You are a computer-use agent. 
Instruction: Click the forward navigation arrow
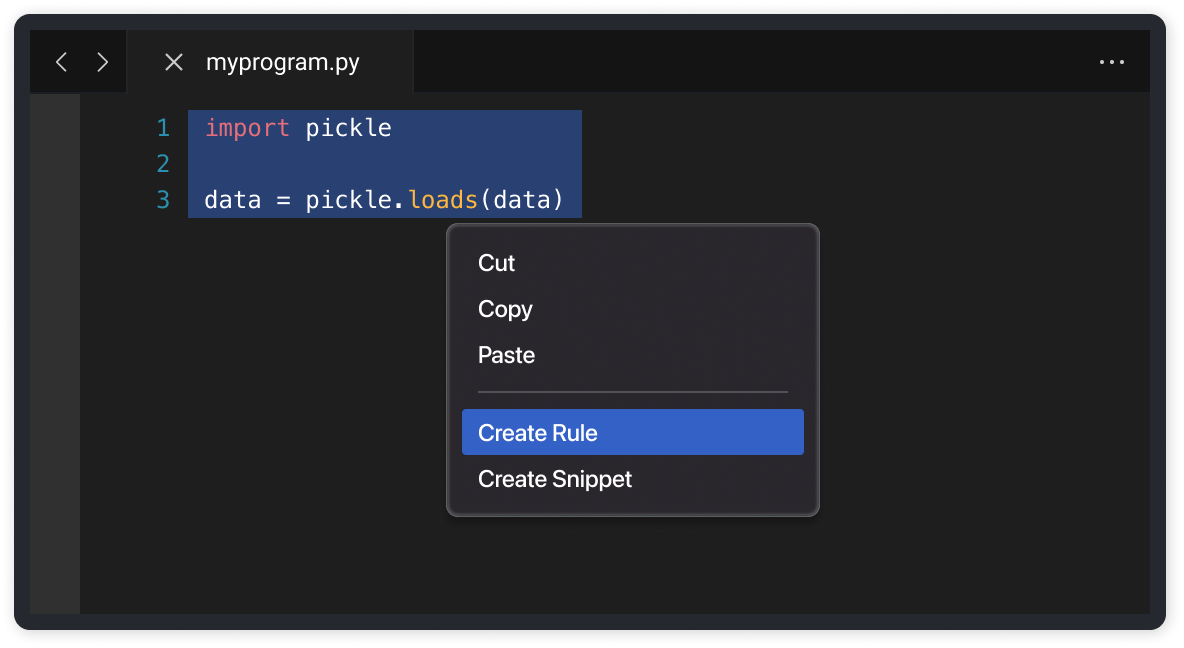tap(101, 61)
